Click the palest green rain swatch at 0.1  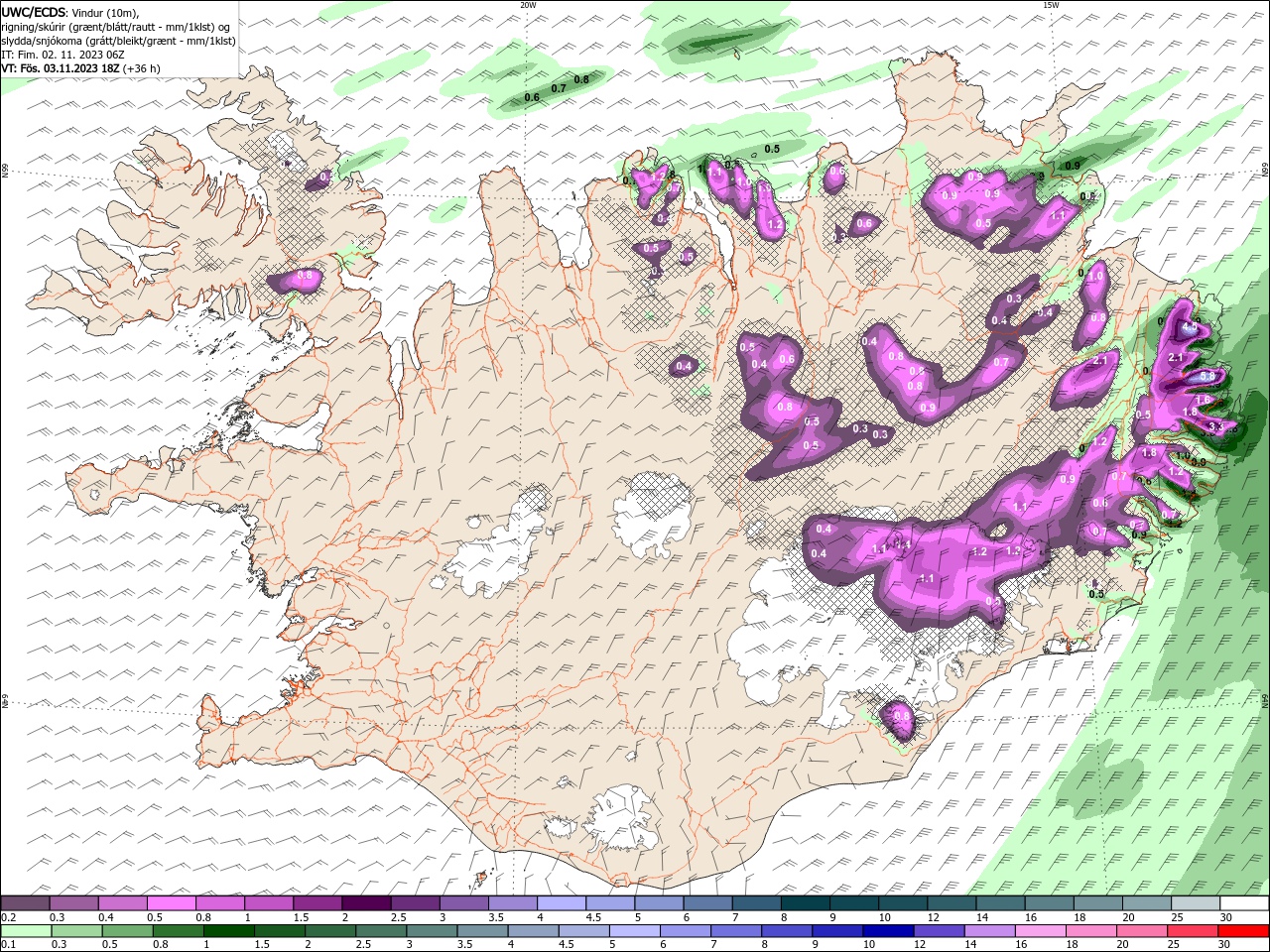tap(27, 931)
